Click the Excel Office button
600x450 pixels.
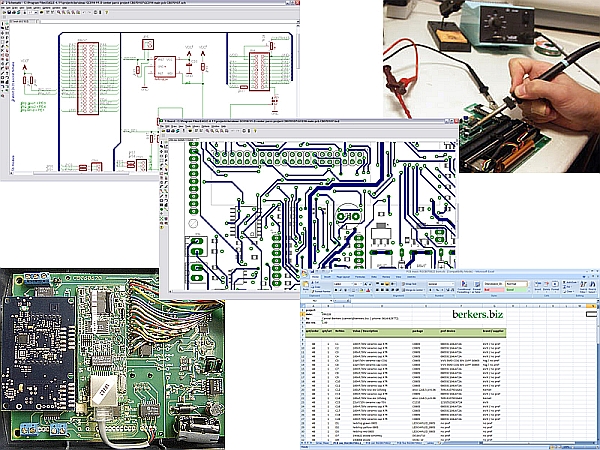(x=305, y=274)
